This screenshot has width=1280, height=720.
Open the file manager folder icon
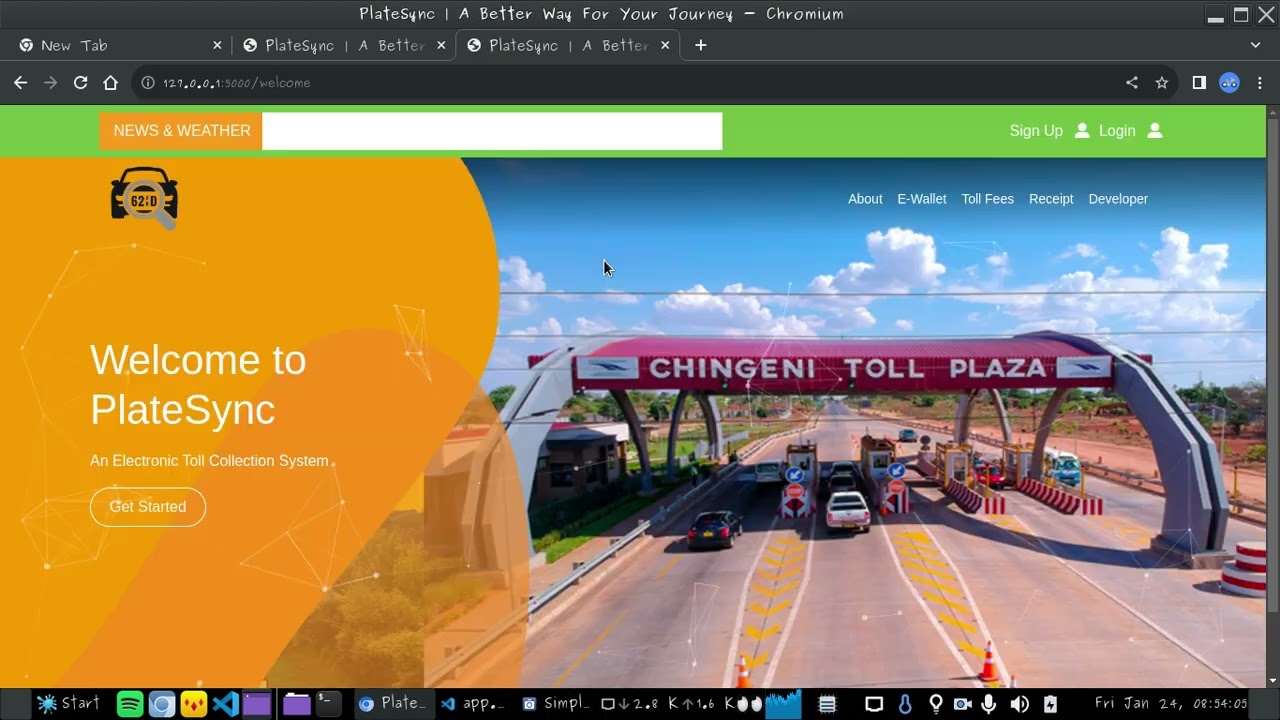tap(297, 704)
